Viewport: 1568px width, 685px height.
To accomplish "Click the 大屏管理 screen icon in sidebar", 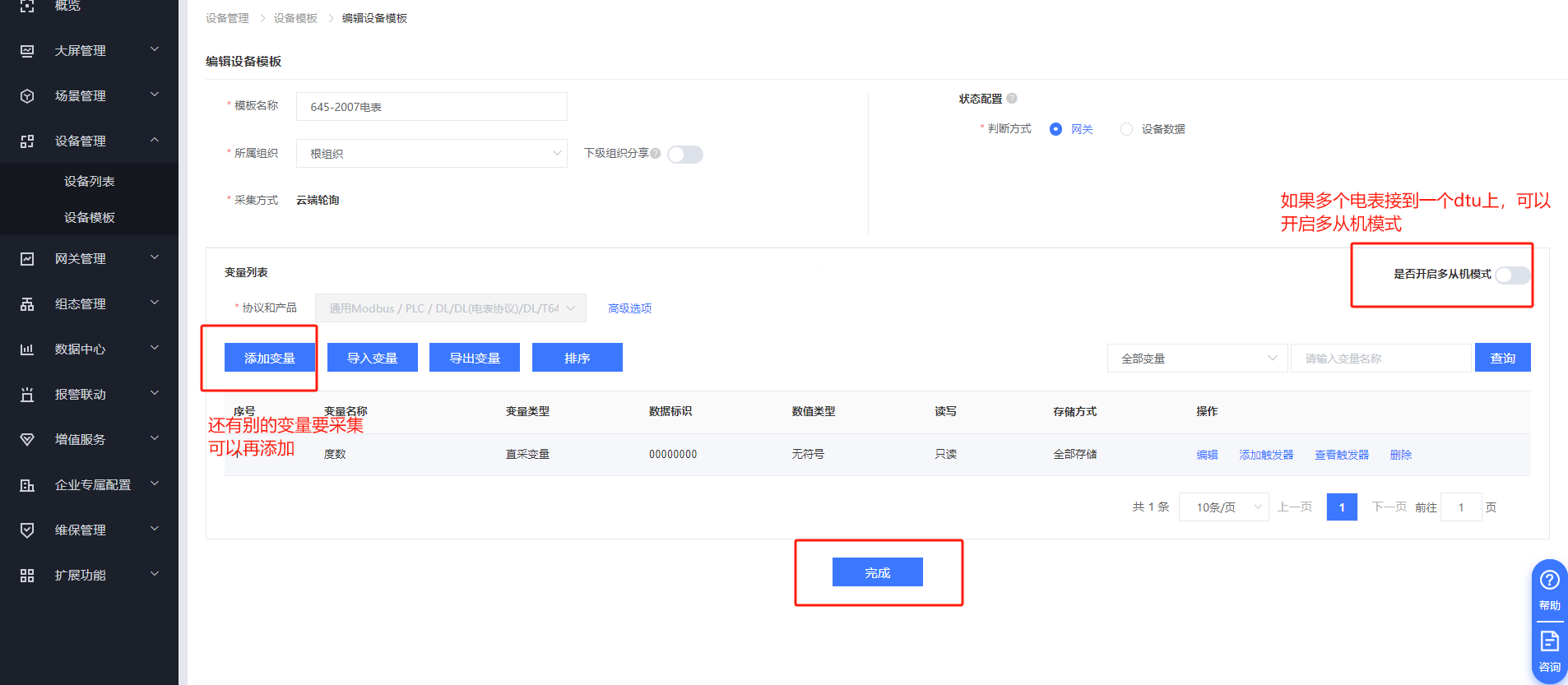I will point(27,51).
